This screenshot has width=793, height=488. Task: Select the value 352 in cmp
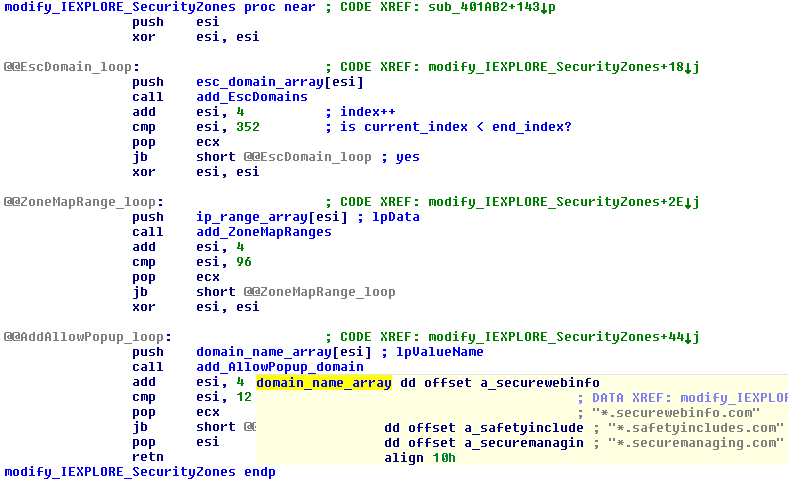tap(248, 127)
